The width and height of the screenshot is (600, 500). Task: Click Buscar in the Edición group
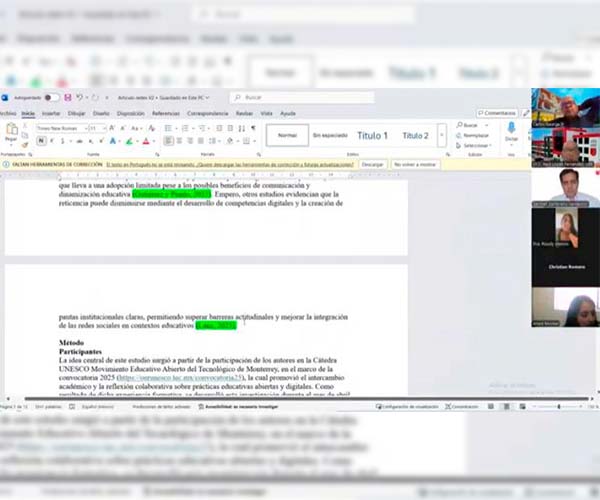coord(468,125)
